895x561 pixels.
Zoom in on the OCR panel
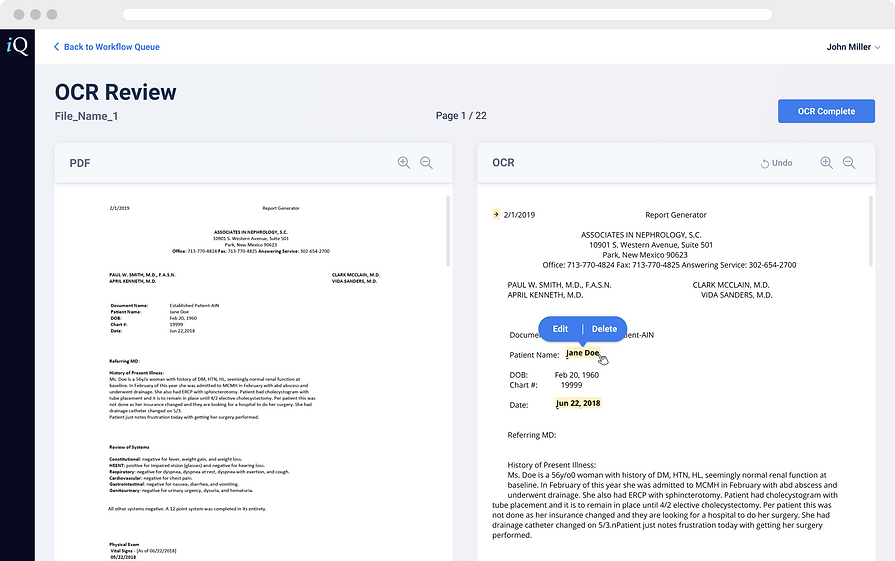point(827,163)
